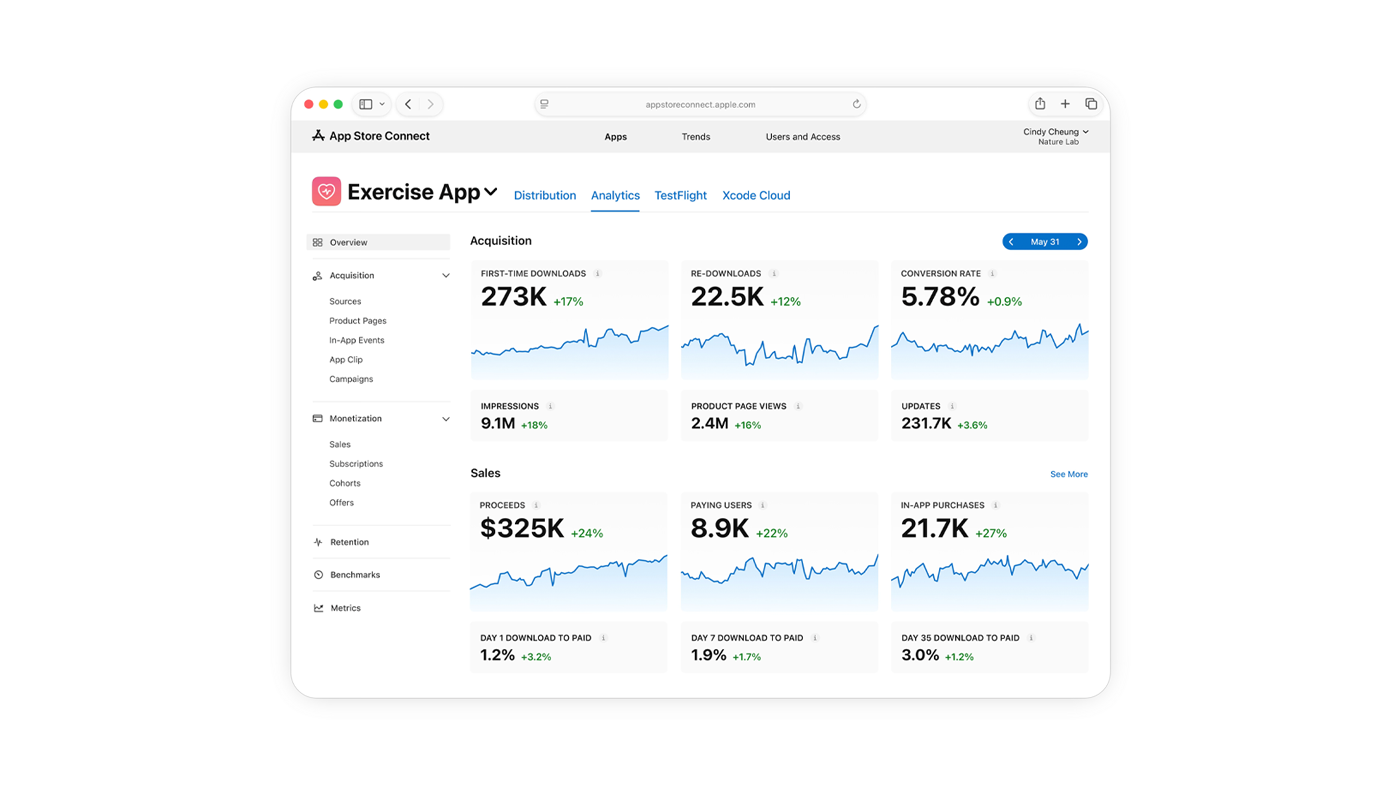Click the appstoreconnect.apple.com address field

coord(700,104)
